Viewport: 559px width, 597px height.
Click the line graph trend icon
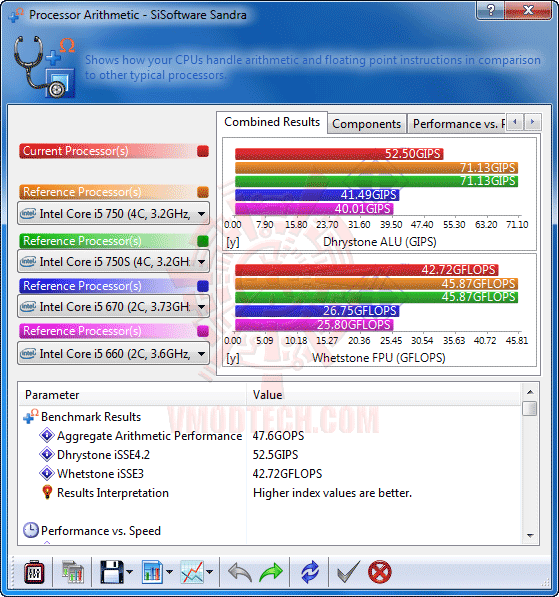click(x=192, y=572)
